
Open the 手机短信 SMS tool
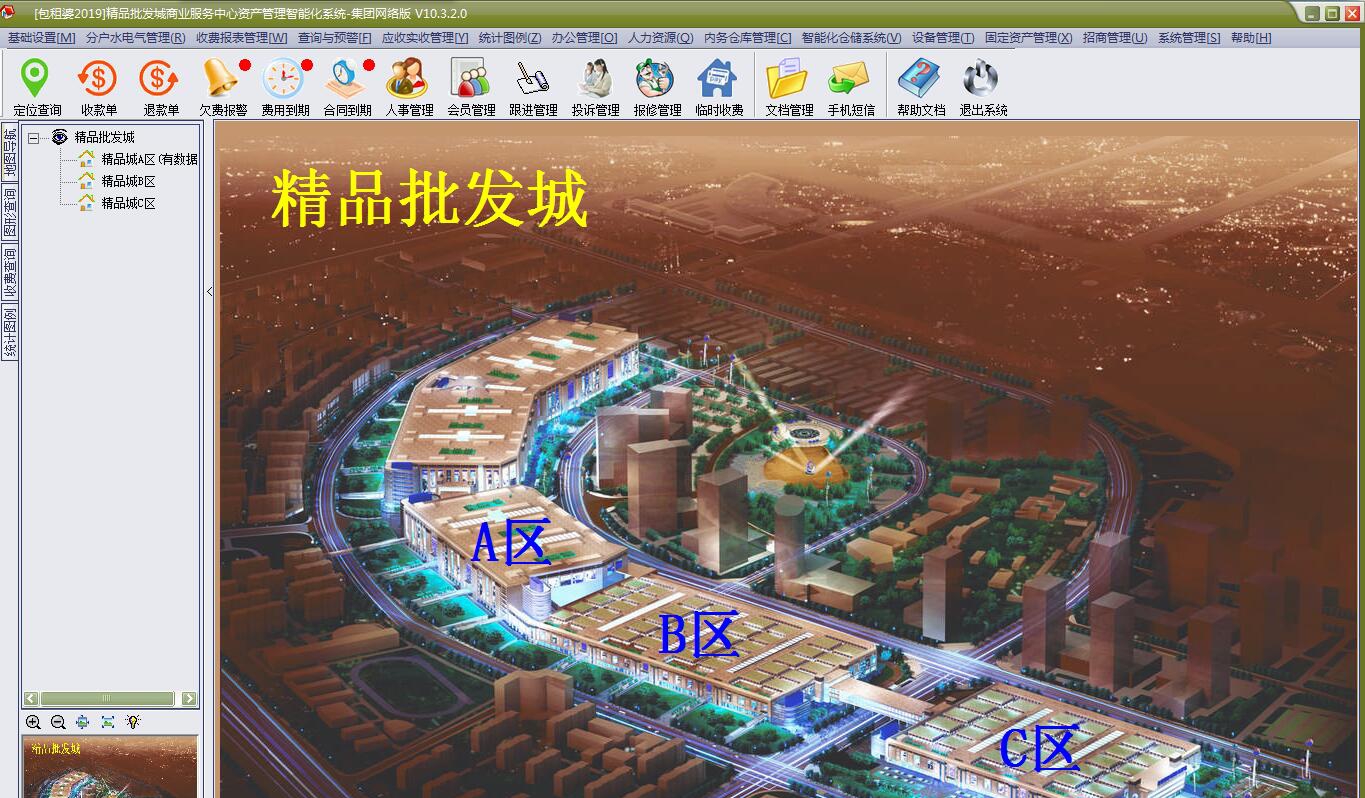849,85
